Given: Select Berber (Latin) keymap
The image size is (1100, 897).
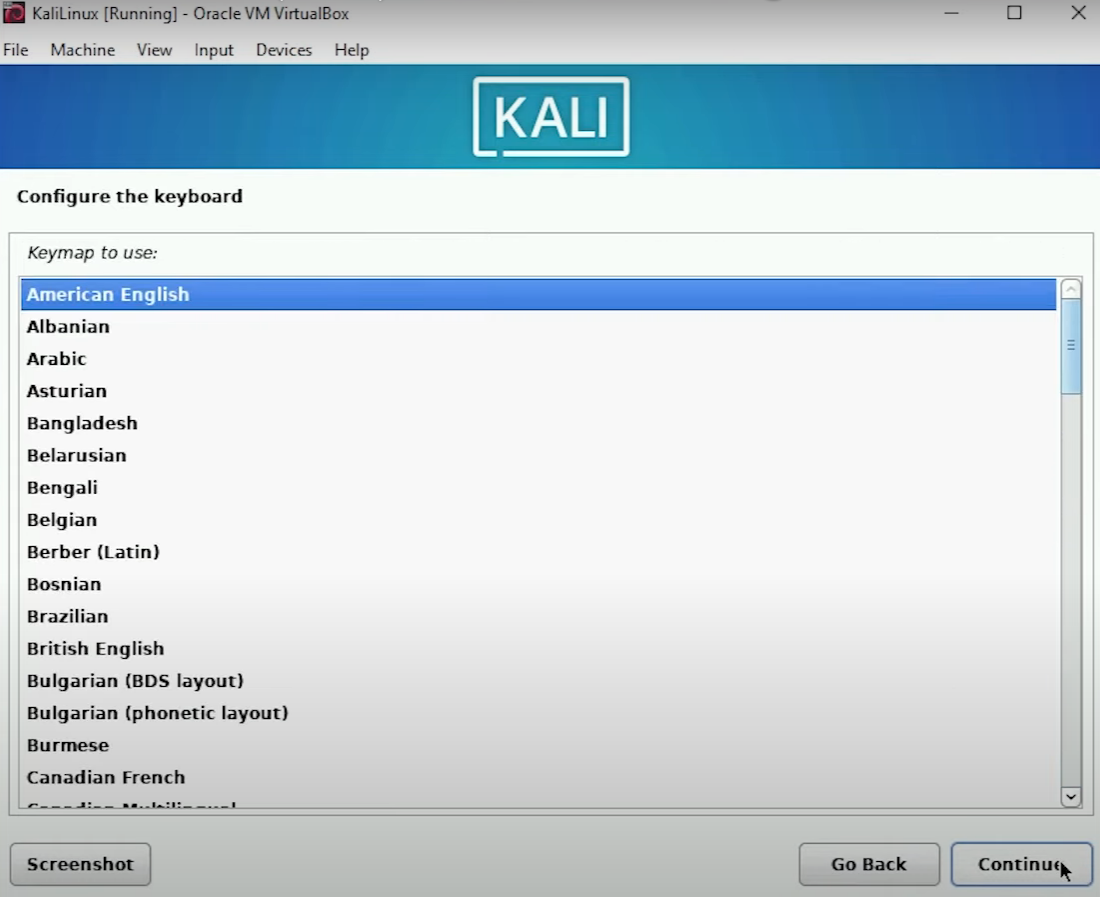Looking at the screenshot, I should coord(538,553).
